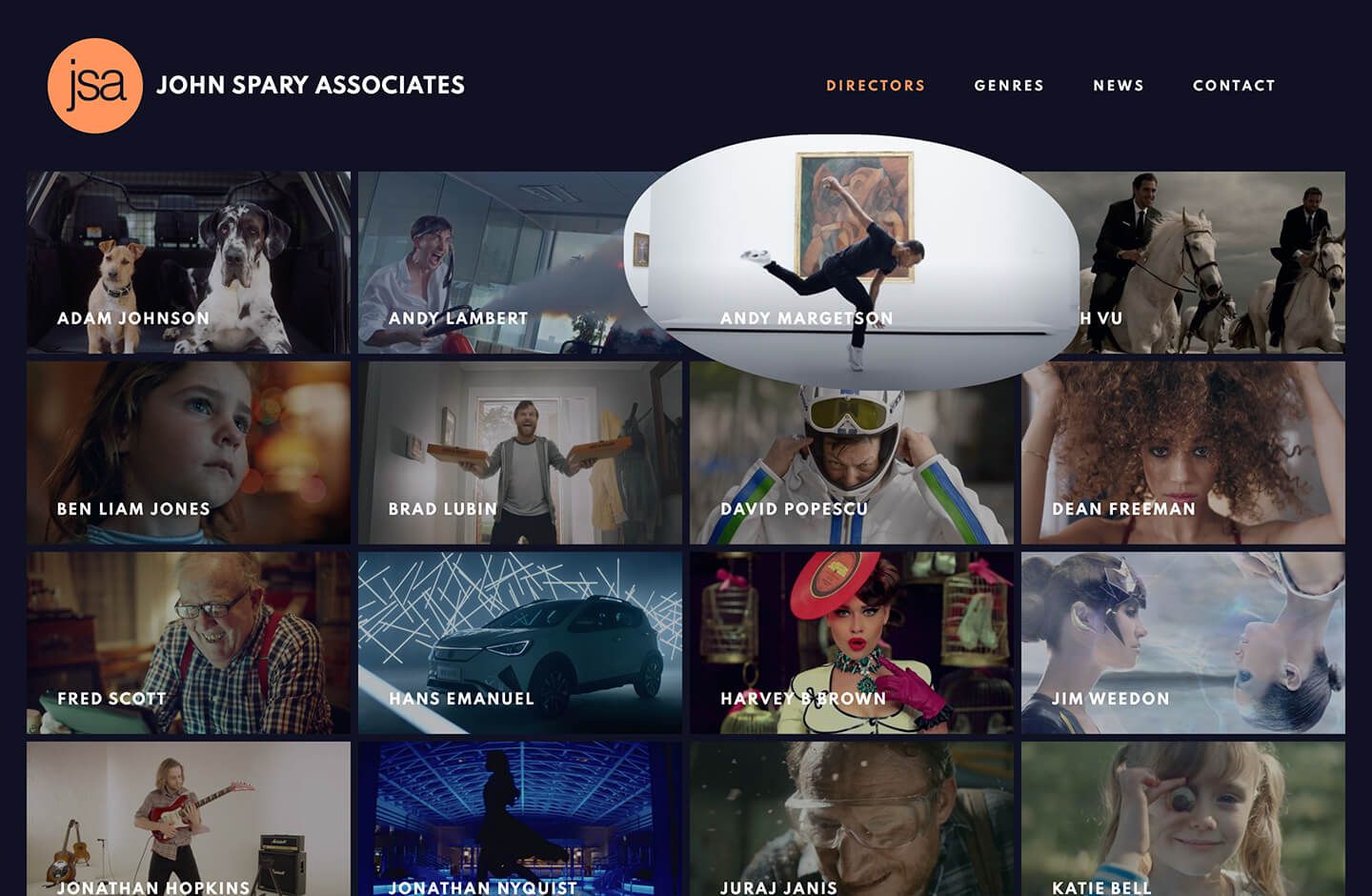Open the Directors menu item

(x=876, y=86)
